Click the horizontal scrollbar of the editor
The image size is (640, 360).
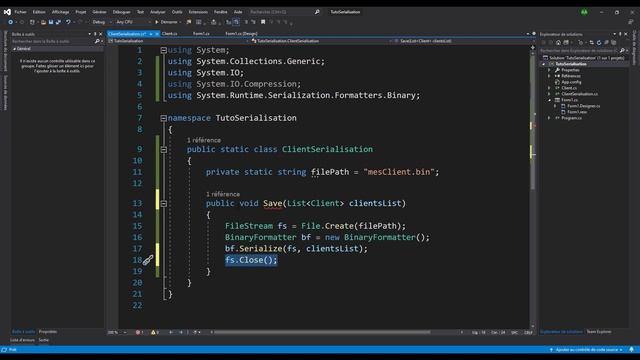coord(322,332)
